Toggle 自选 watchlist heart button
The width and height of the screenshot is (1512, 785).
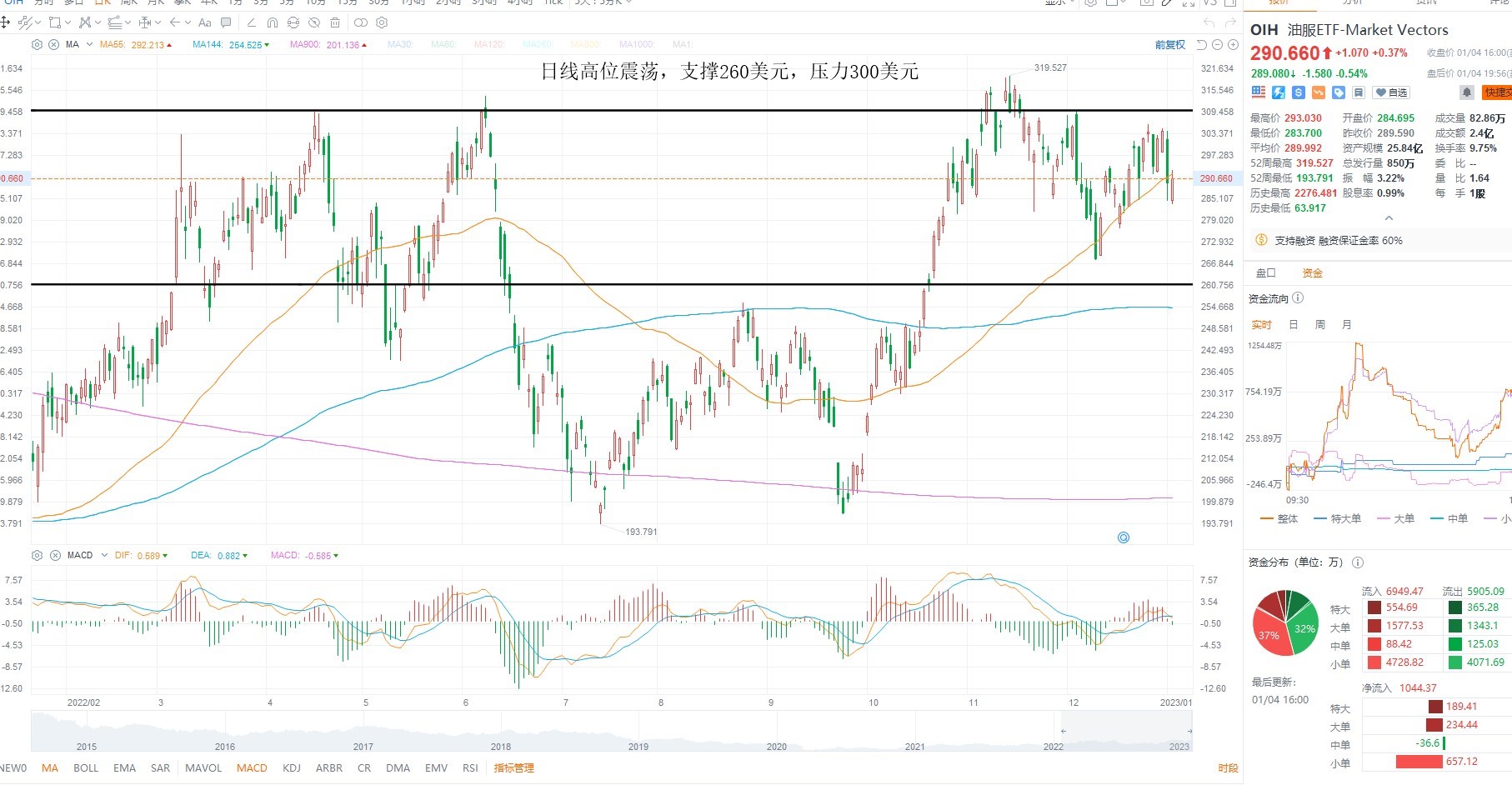1391,92
